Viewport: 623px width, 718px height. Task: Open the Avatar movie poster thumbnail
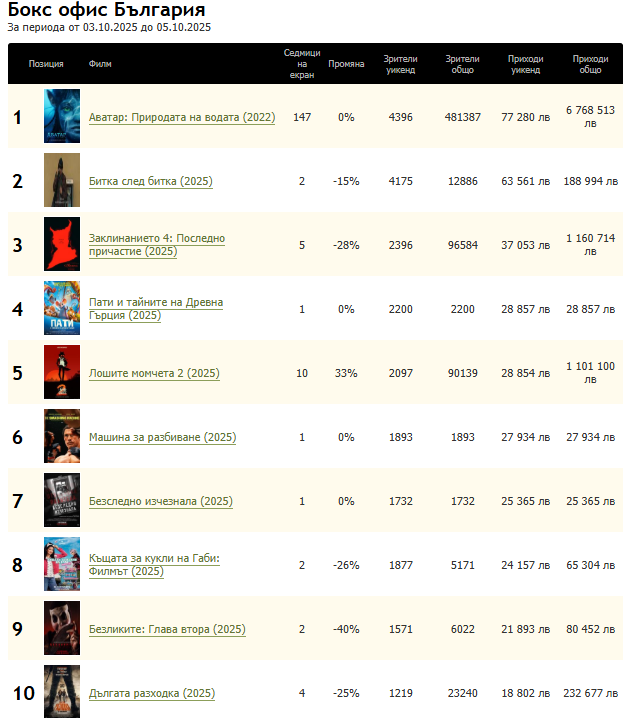pos(61,117)
